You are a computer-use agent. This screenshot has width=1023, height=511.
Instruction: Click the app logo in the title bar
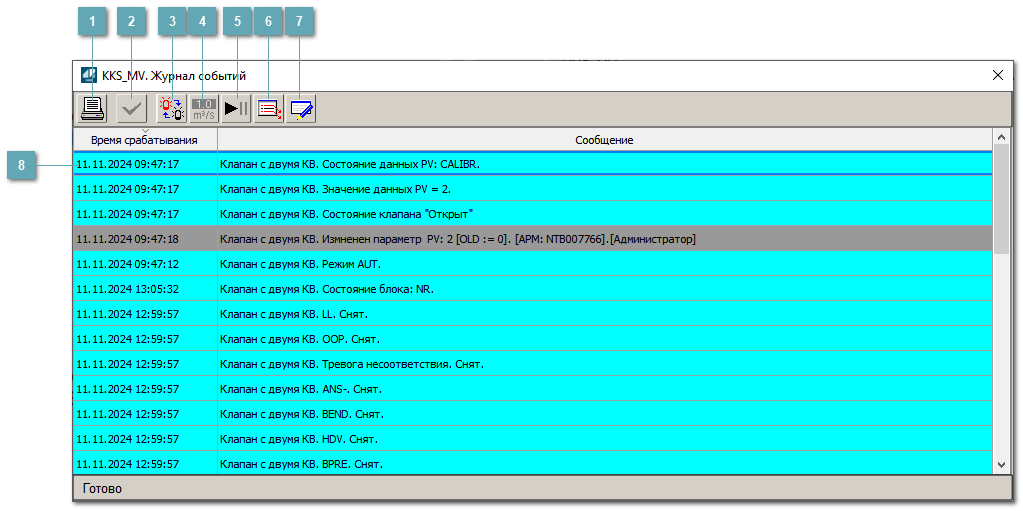(88, 75)
